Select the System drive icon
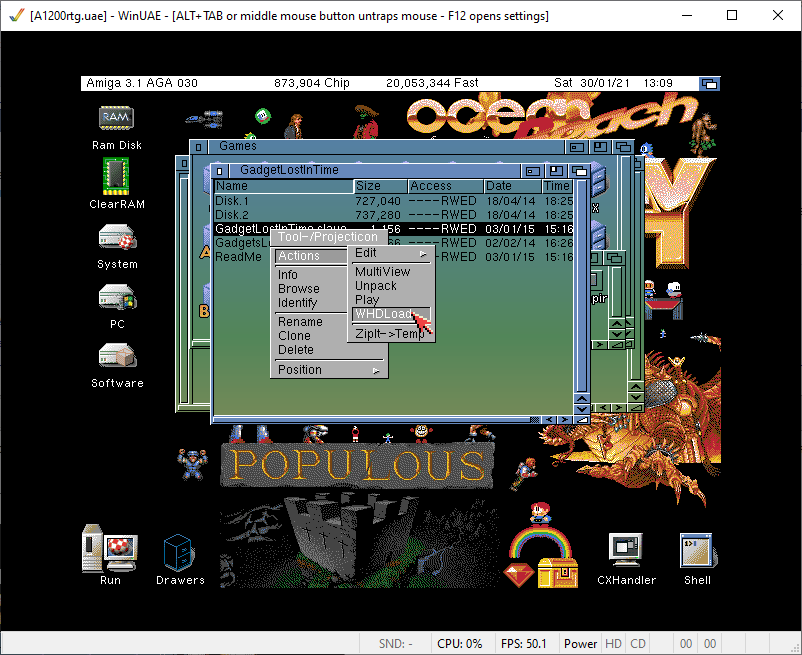This screenshot has width=802, height=655. [117, 237]
